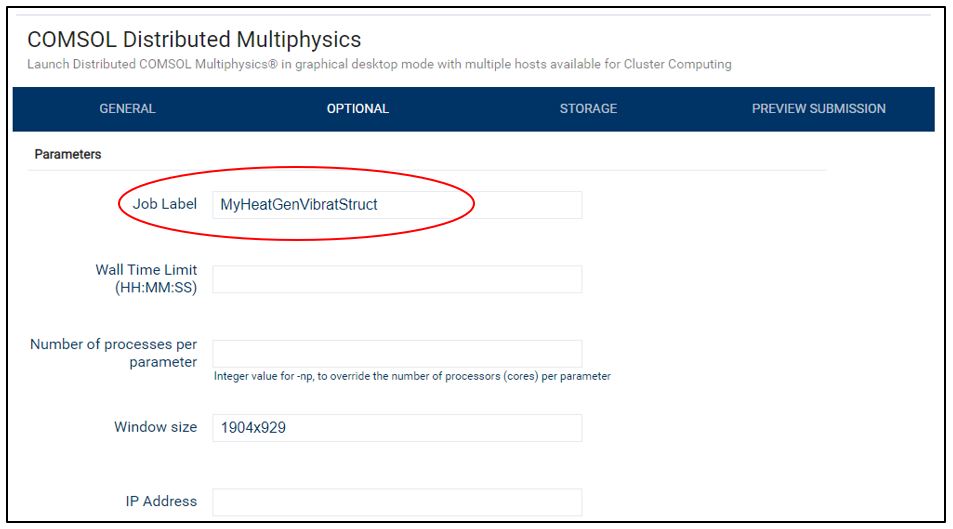This screenshot has height=529, width=953.
Task: Click the Job Label input field
Action: (x=397, y=205)
